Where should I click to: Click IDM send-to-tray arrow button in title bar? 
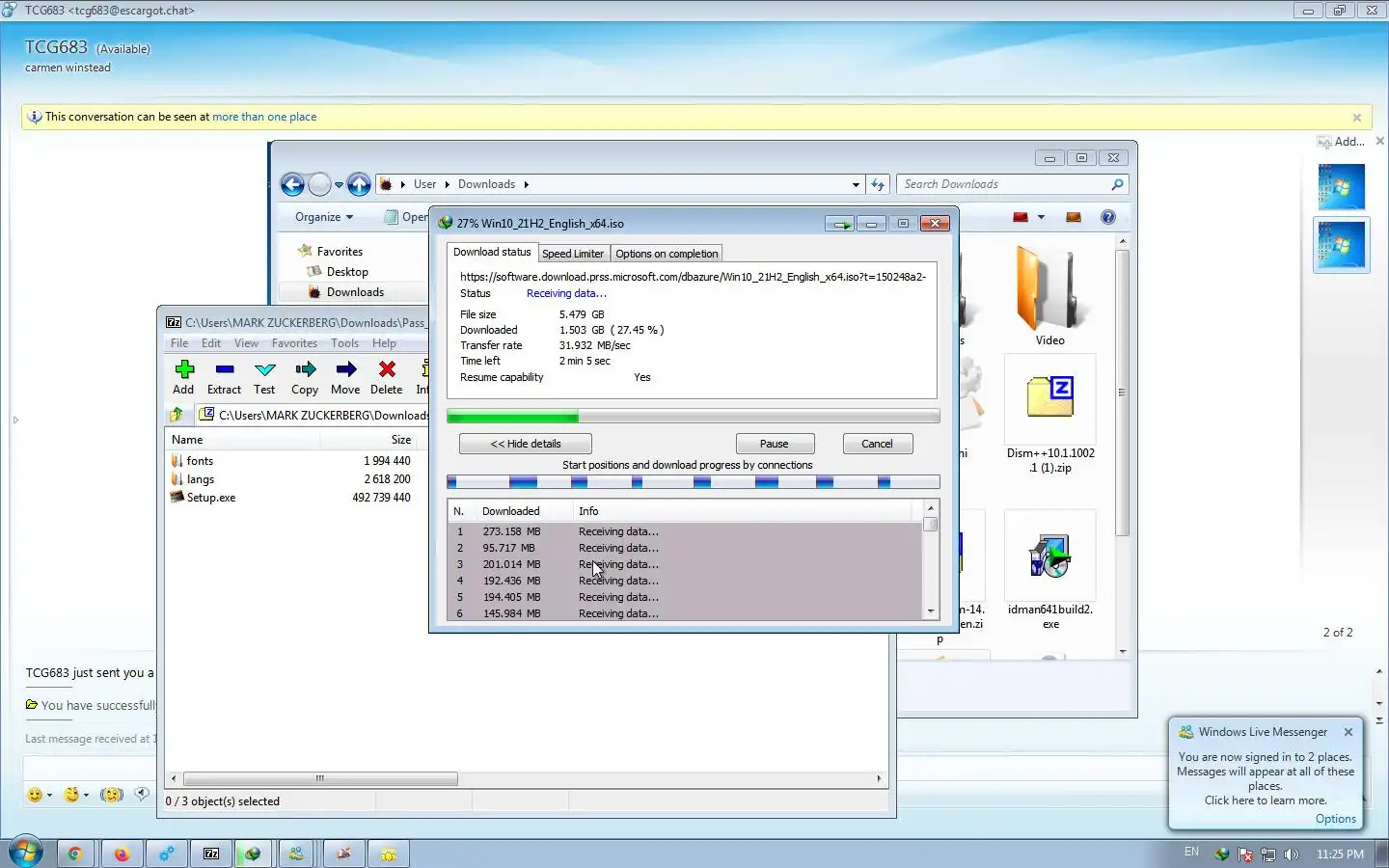click(840, 224)
